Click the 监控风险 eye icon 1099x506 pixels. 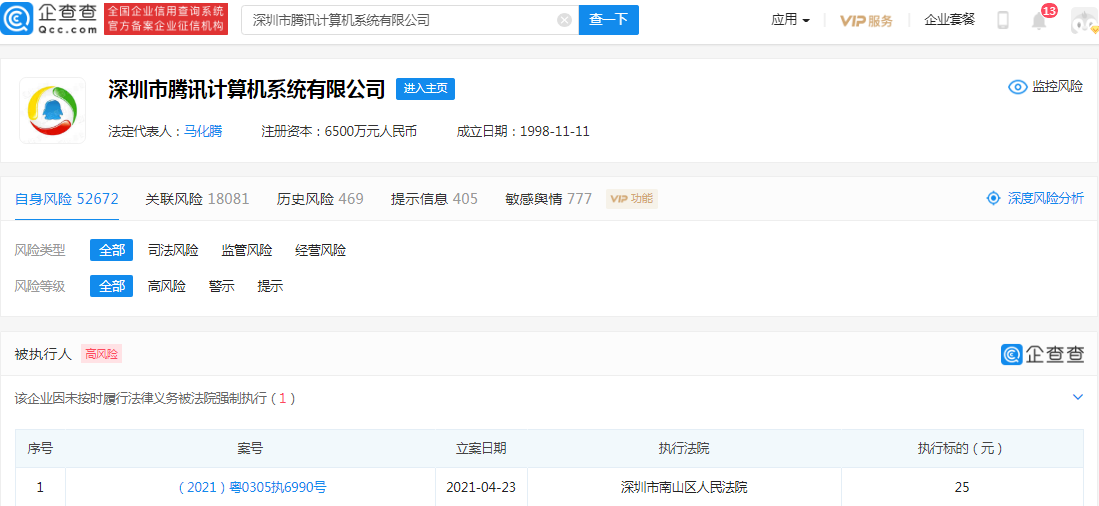(1016, 87)
